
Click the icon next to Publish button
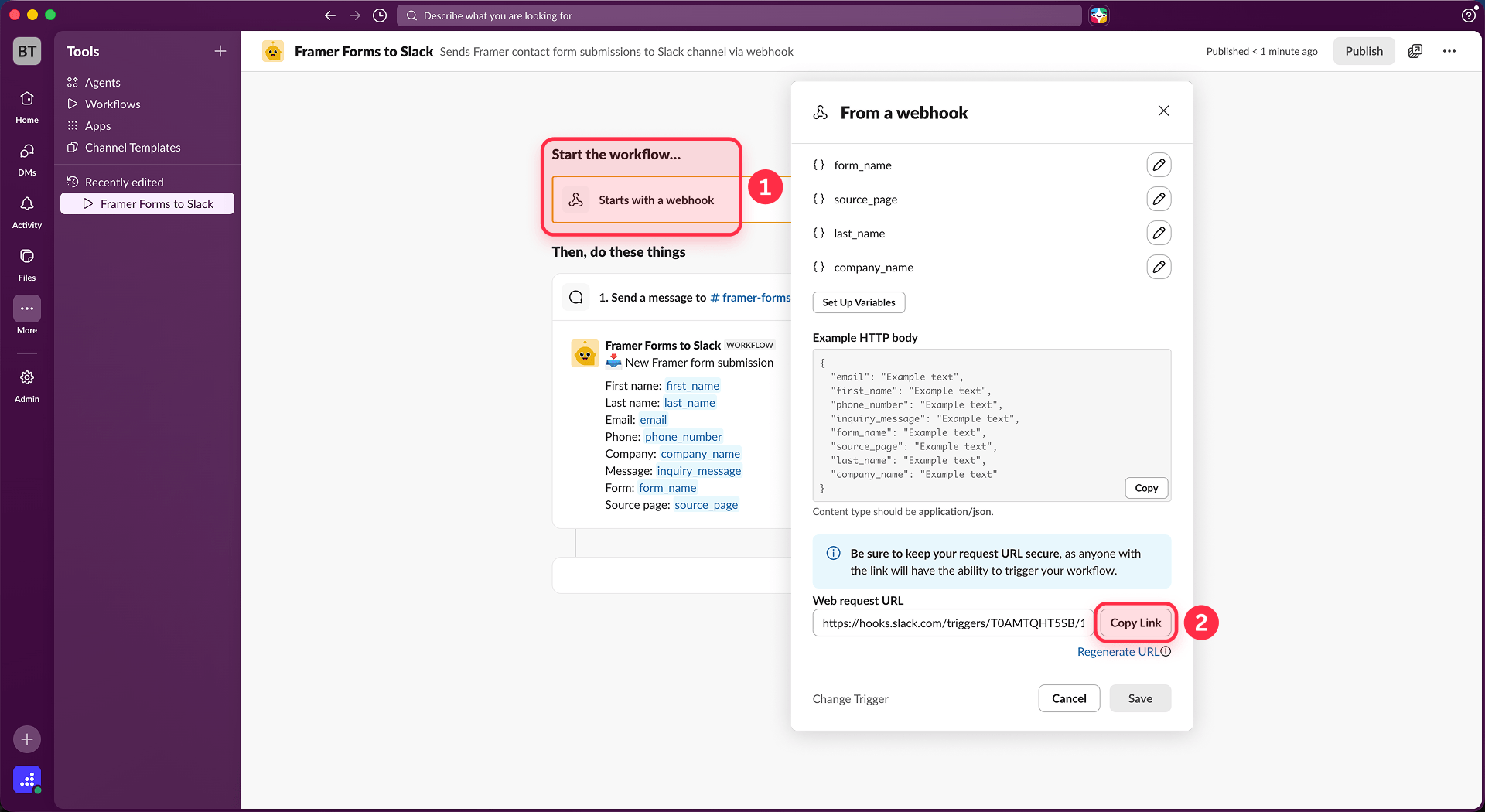pos(1415,51)
